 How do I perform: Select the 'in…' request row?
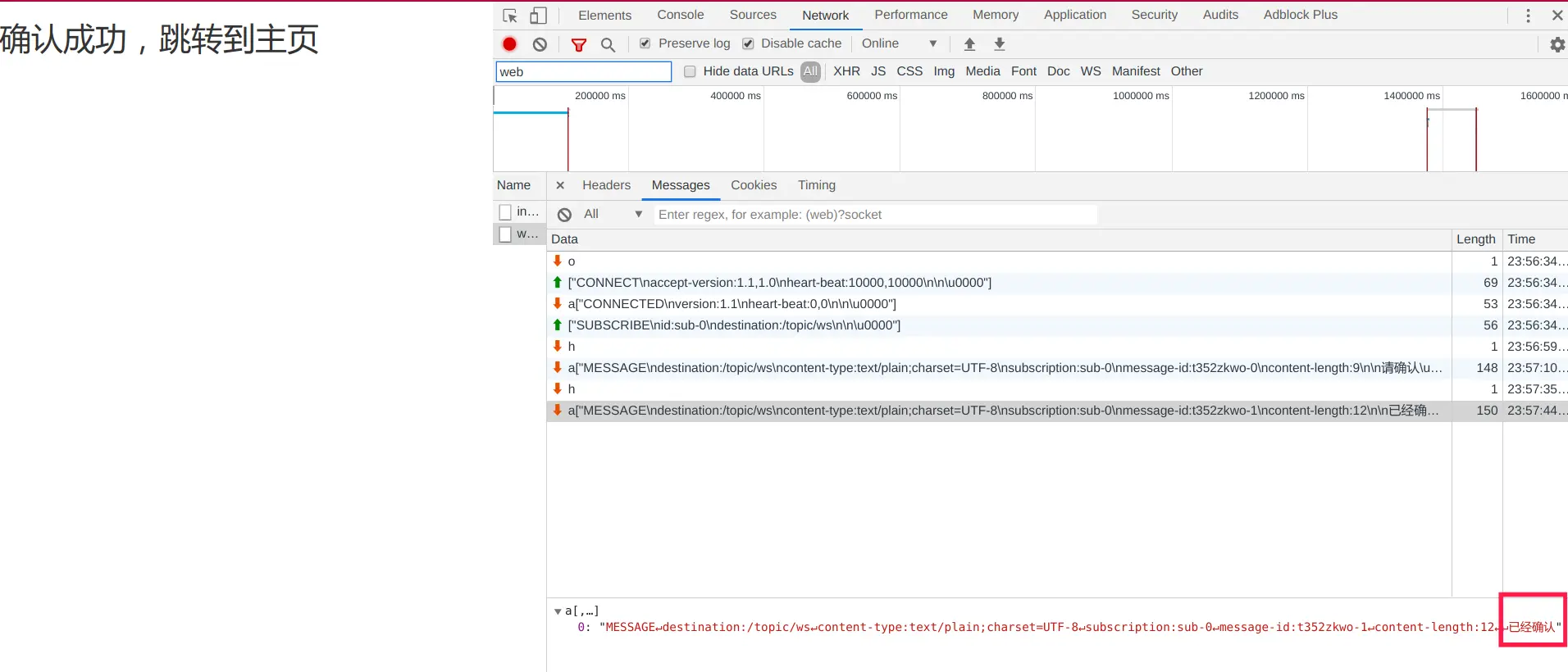tap(519, 211)
